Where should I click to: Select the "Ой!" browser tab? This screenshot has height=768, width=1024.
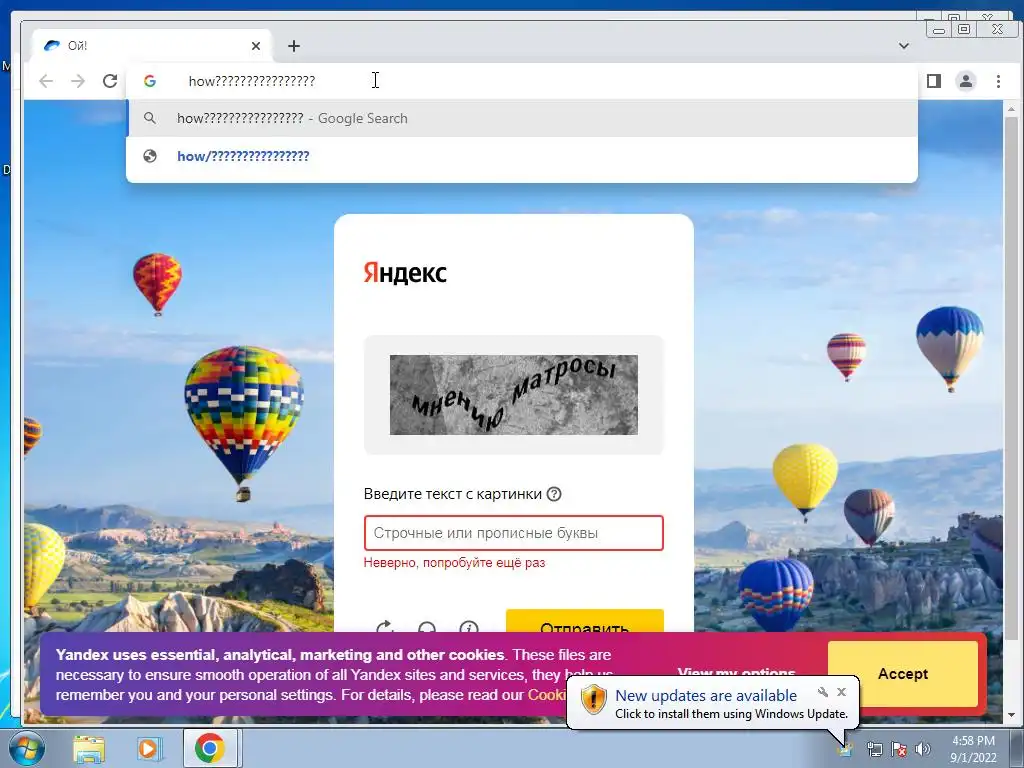coord(150,46)
